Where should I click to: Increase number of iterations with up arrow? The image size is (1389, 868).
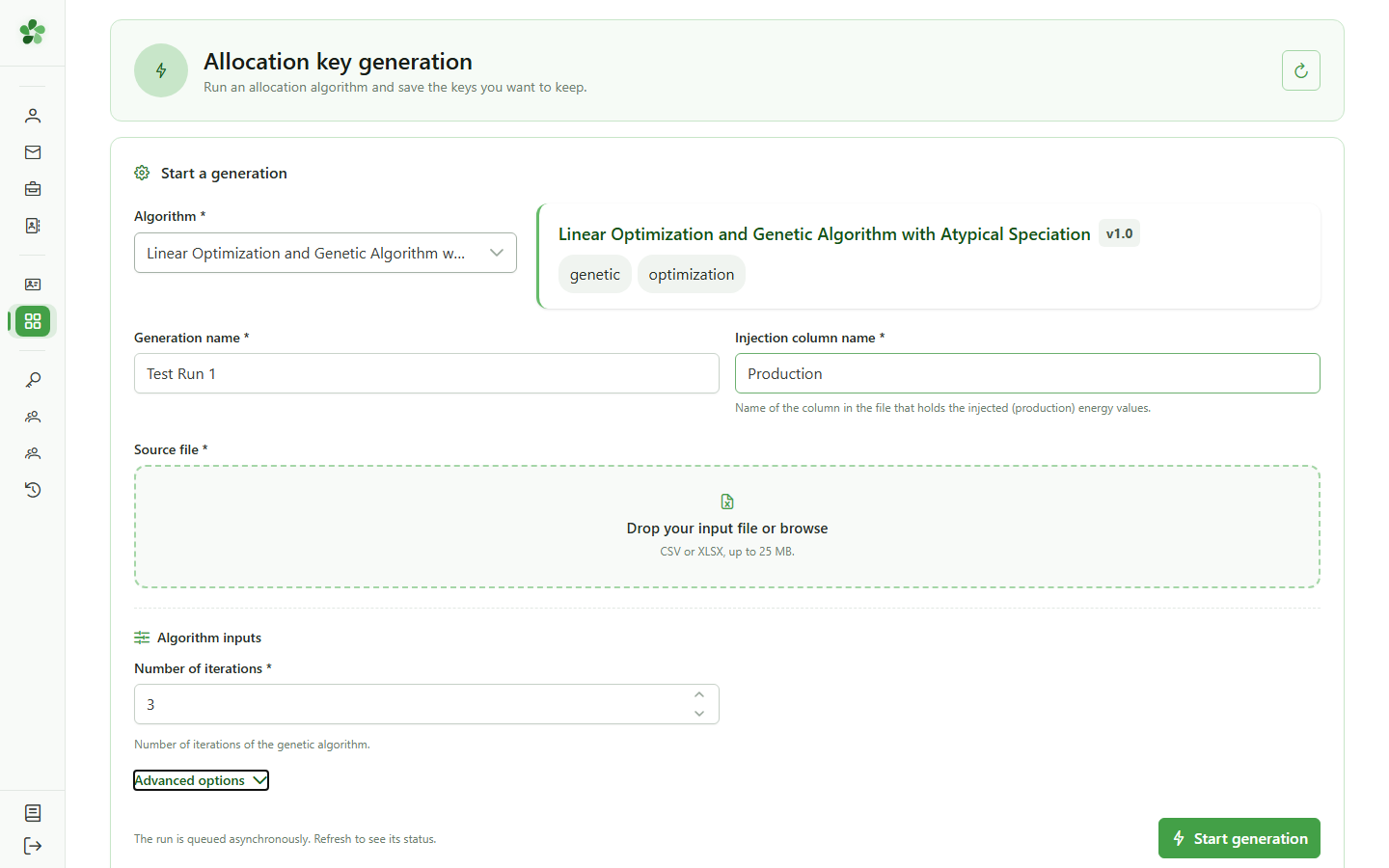click(699, 694)
